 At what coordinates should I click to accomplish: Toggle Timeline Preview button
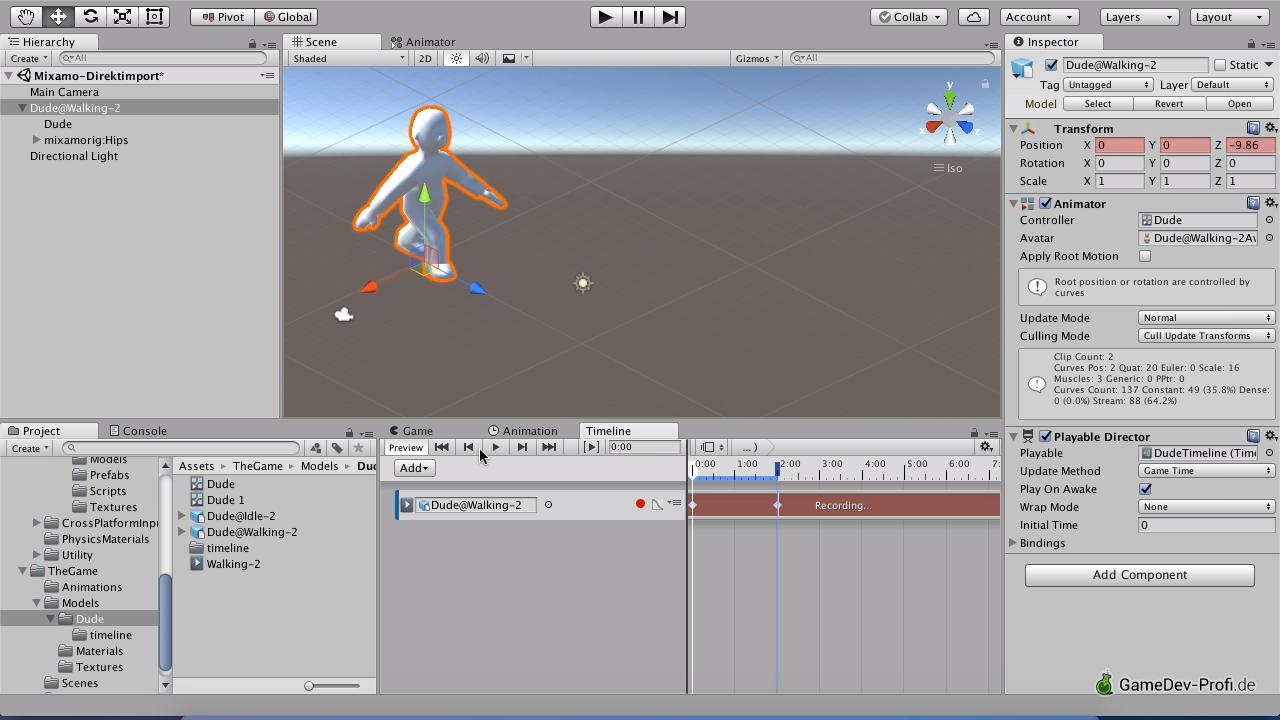[x=405, y=447]
